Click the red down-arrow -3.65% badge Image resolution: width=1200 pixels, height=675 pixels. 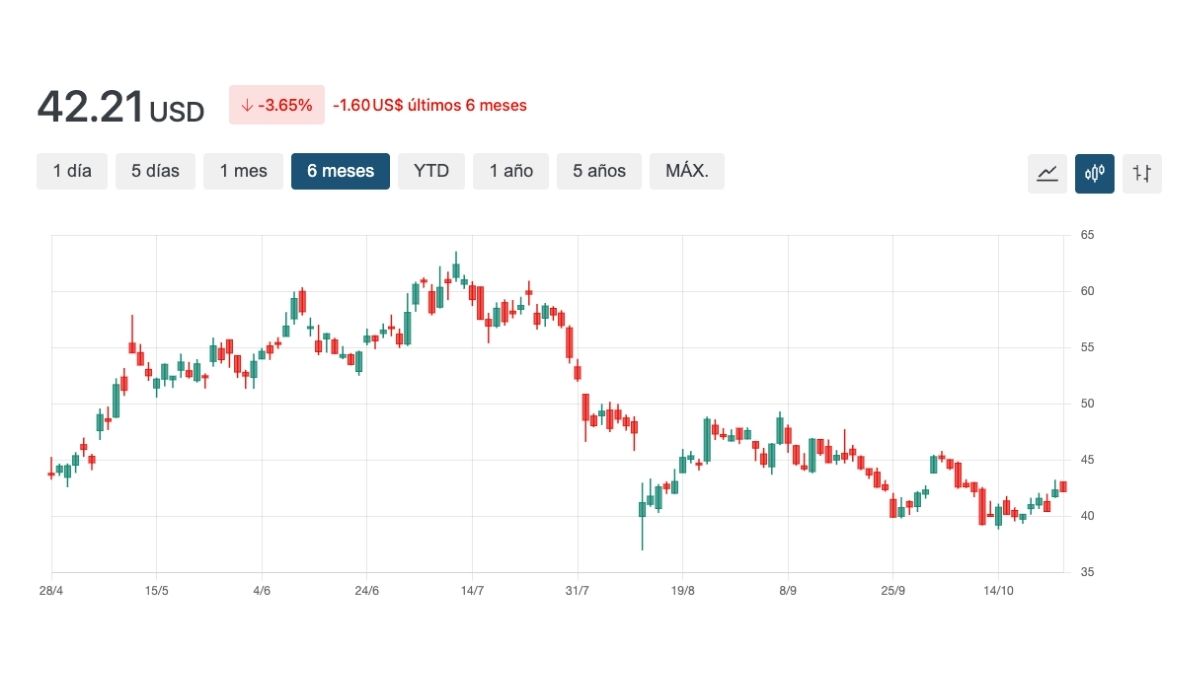276,105
